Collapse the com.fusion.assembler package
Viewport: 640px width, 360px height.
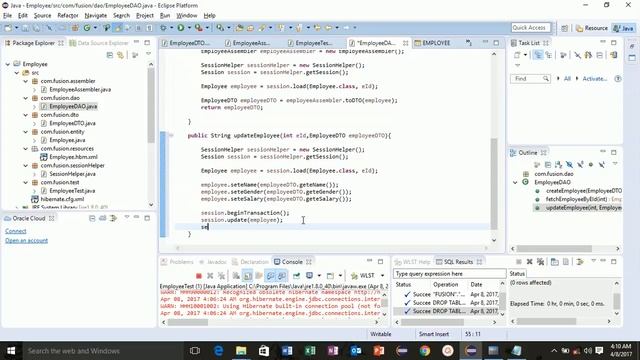(x=26, y=81)
